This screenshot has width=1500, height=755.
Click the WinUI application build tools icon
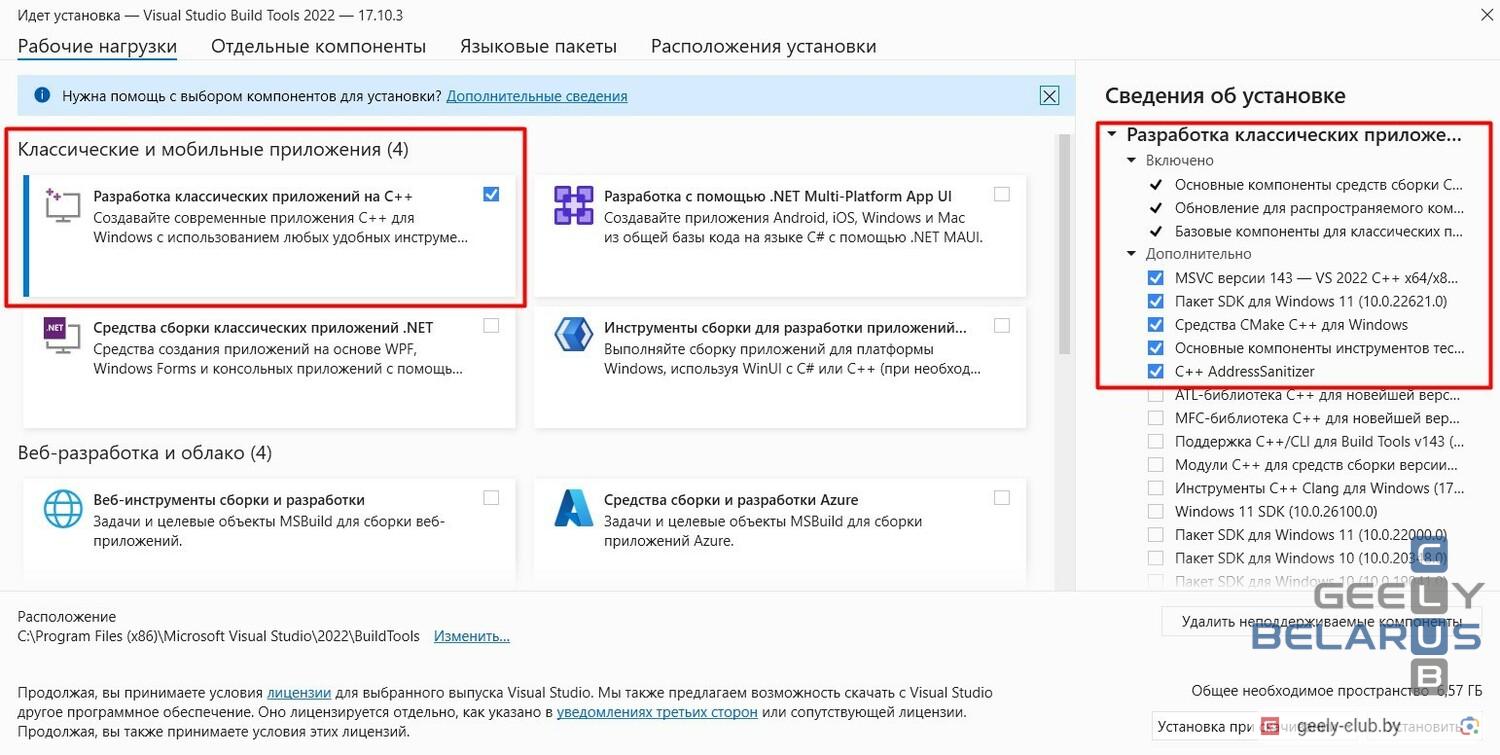click(574, 335)
